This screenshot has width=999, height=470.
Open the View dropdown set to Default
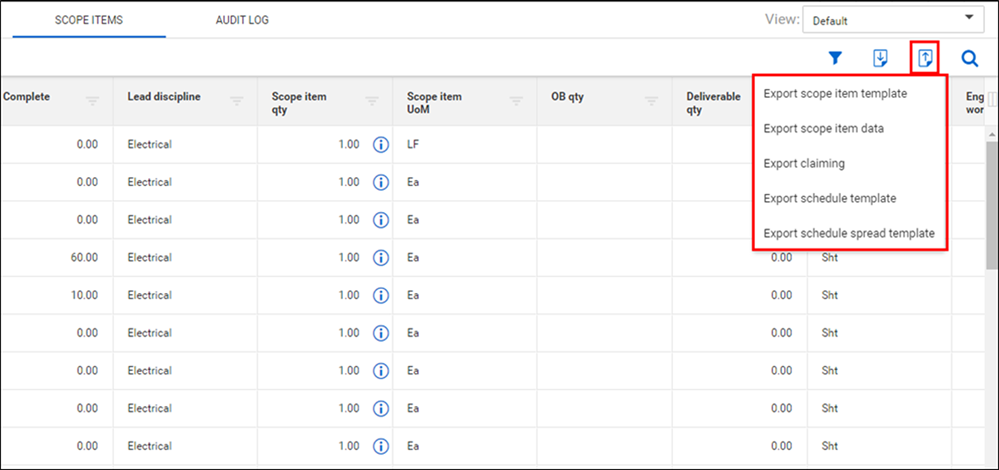pyautogui.click(x=893, y=19)
